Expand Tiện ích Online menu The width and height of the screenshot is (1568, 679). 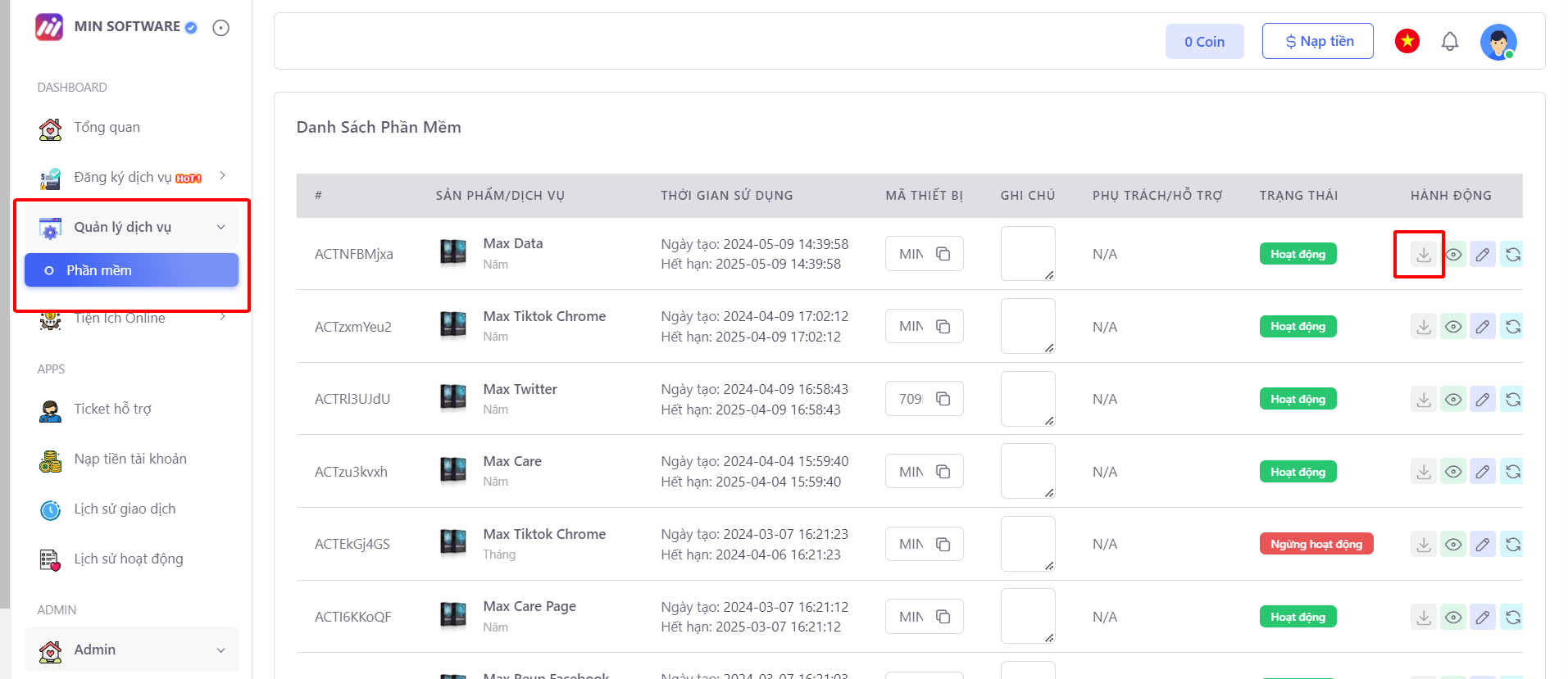coord(131,319)
